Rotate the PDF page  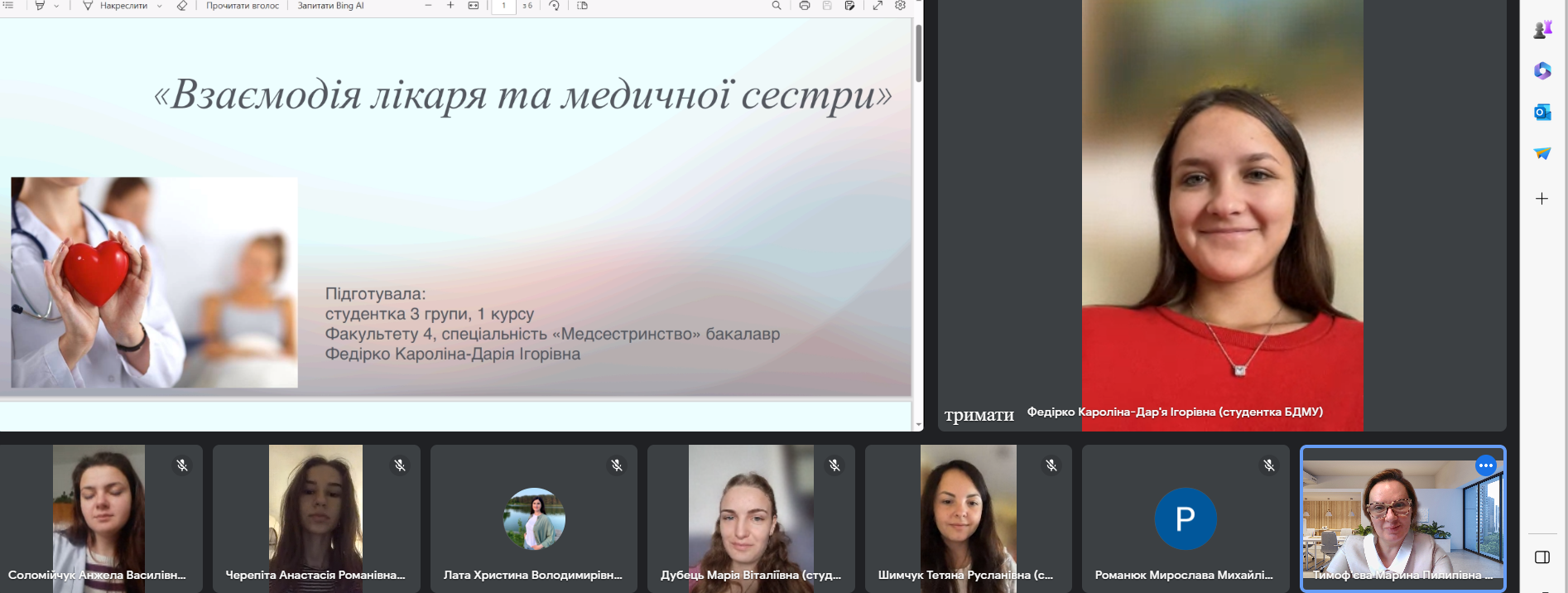coord(554,6)
